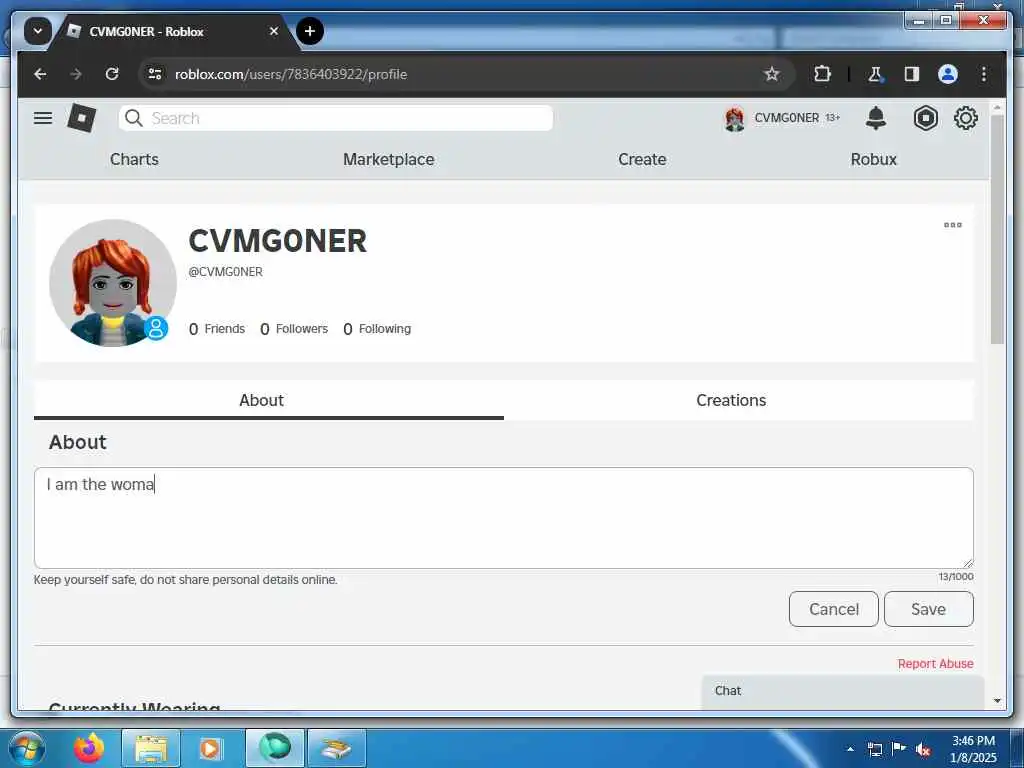Open the file explorer taskbar icon
The image size is (1024, 768).
151,748
